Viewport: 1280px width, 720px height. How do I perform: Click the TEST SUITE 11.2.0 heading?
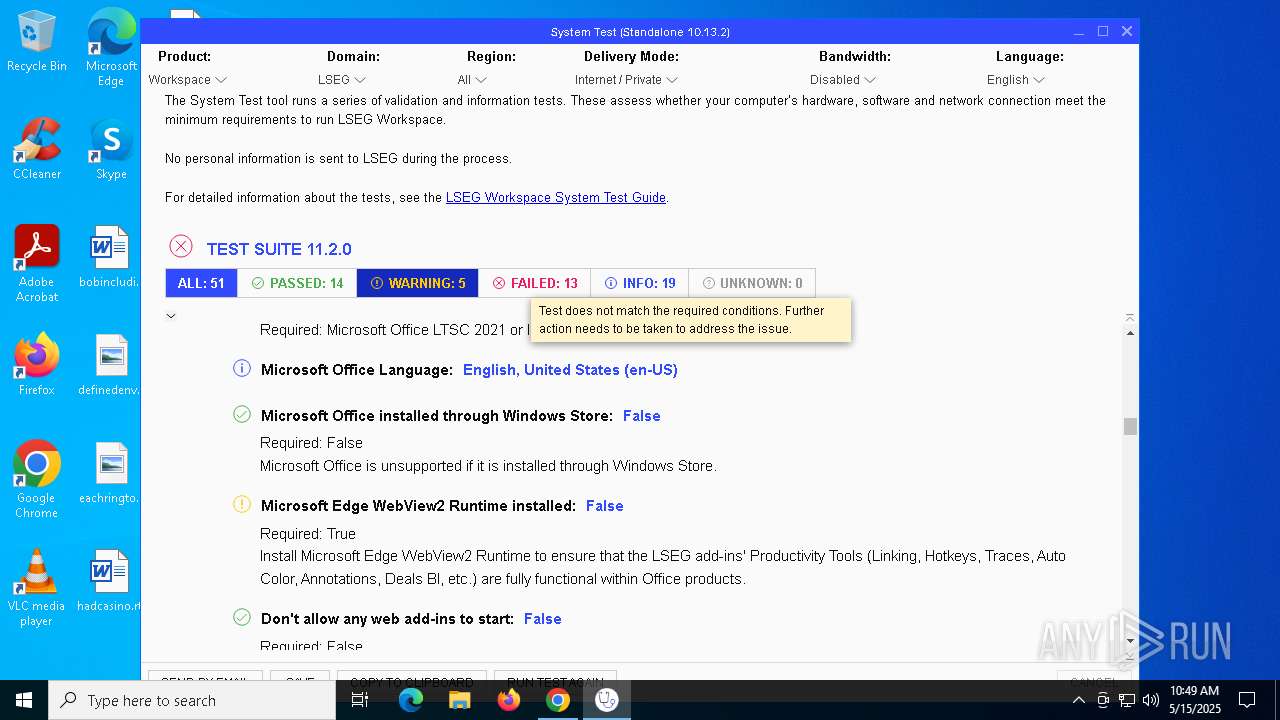tap(279, 249)
